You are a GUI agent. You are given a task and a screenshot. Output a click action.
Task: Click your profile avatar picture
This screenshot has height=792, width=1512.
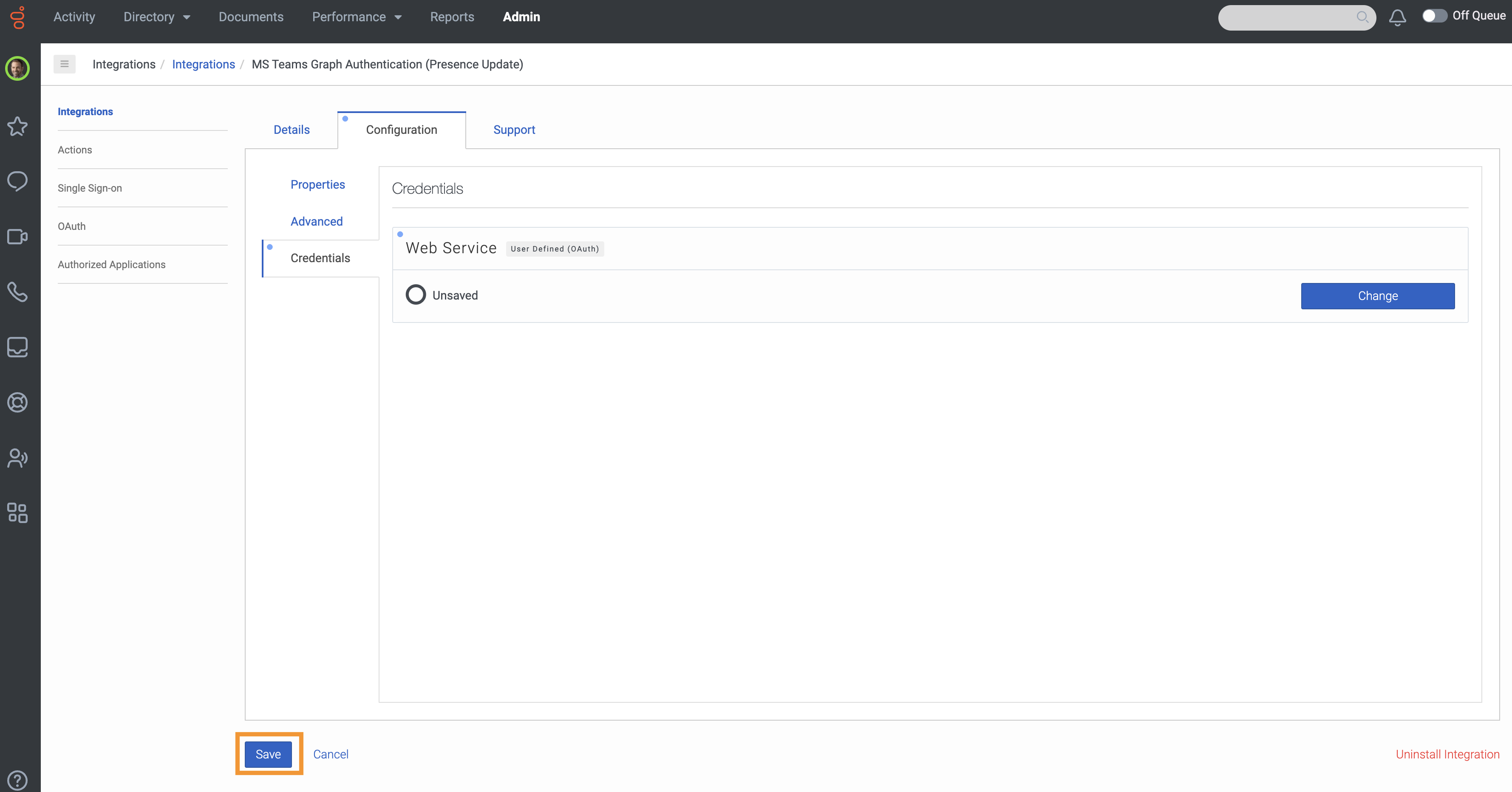pyautogui.click(x=17, y=69)
